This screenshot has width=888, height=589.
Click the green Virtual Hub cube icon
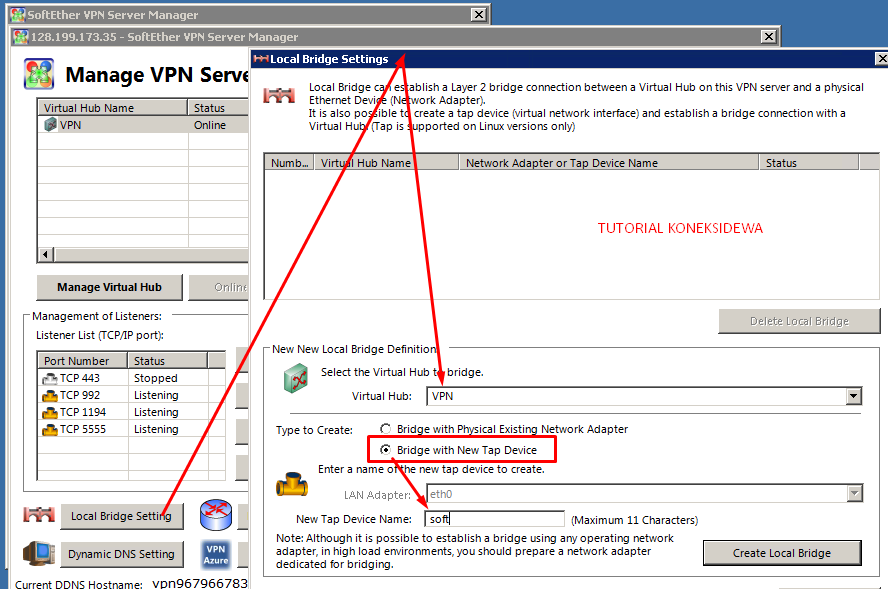(295, 378)
